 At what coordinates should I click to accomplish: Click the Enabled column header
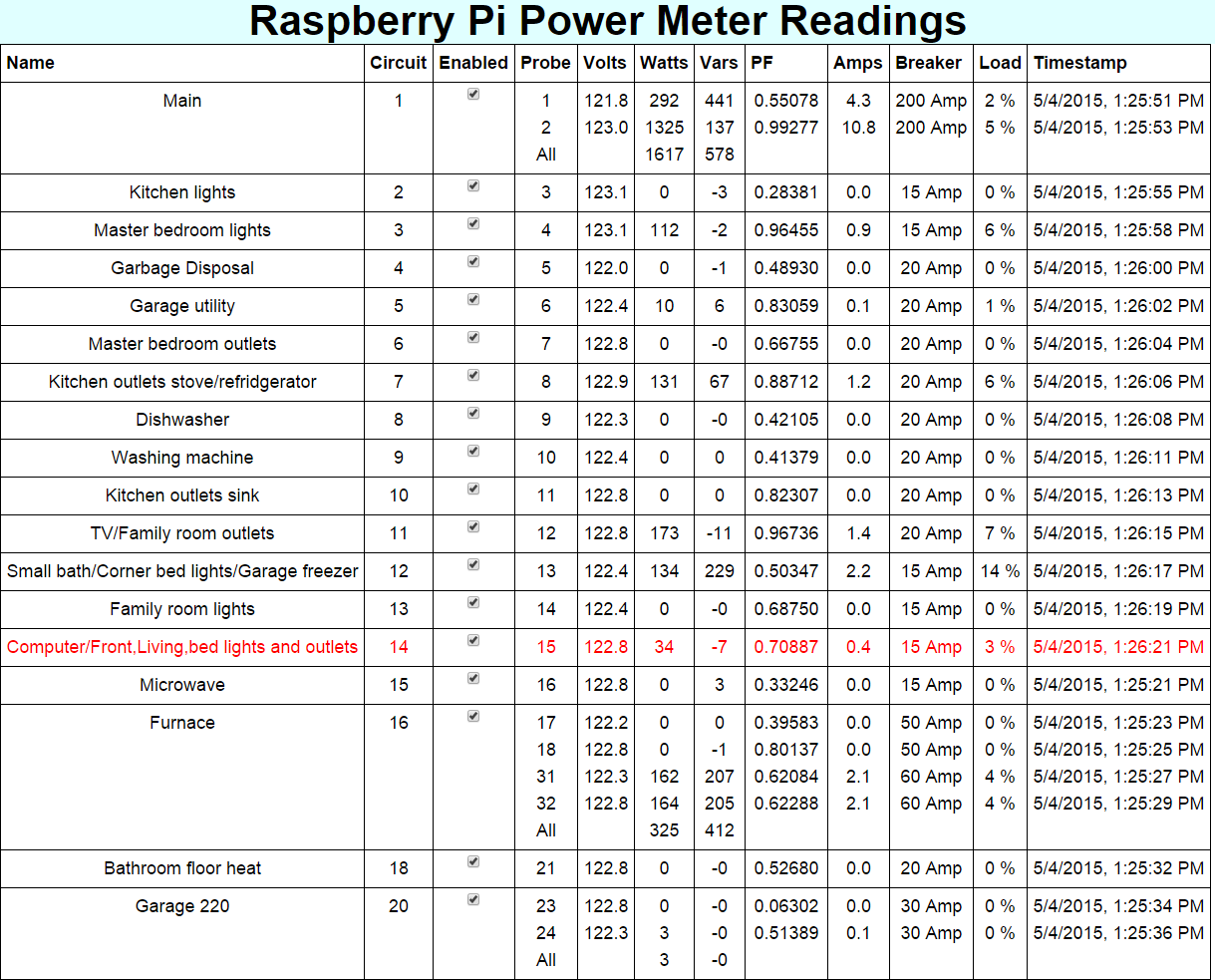(473, 63)
